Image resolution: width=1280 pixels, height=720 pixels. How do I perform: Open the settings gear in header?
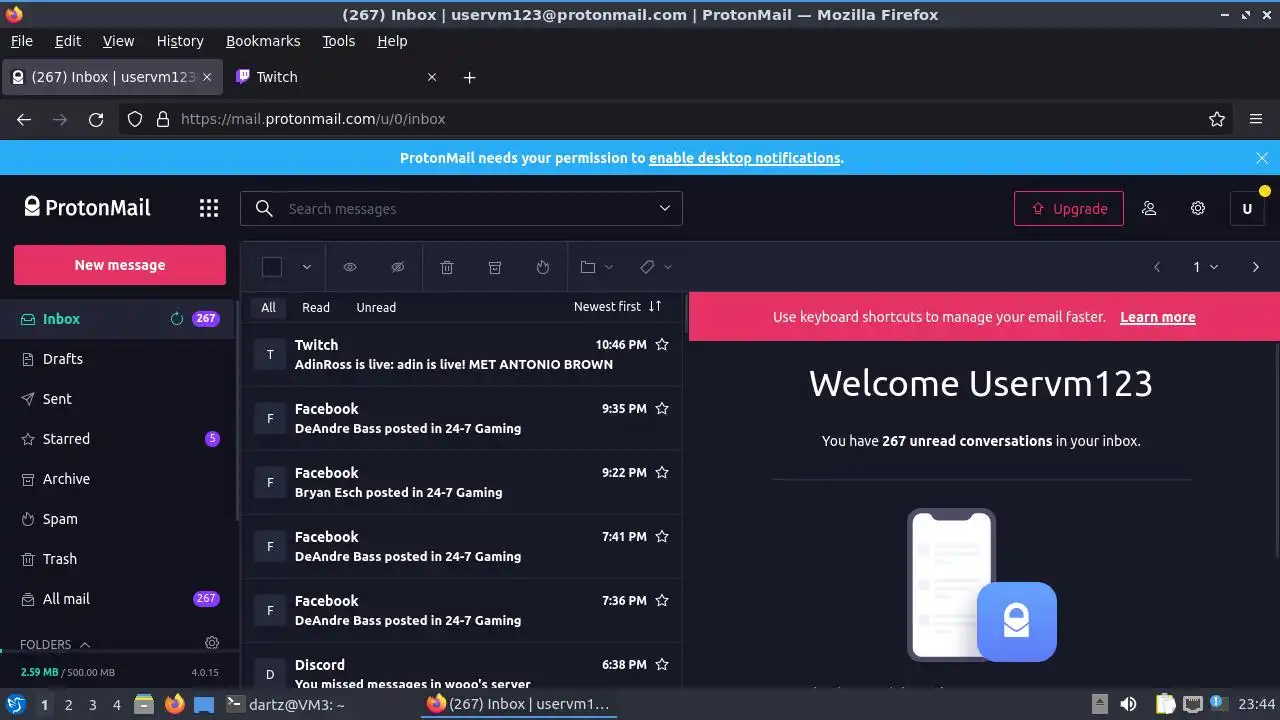(x=1198, y=208)
